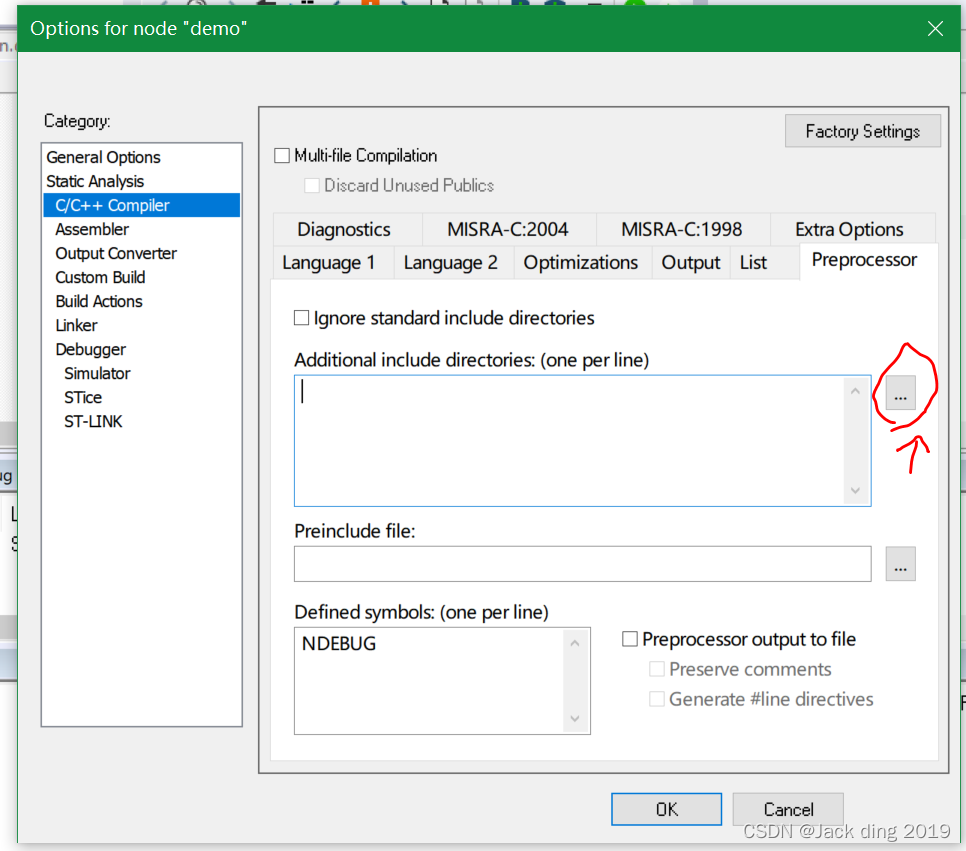Open the browse dialog for the preinclude file
This screenshot has width=966, height=851.
tap(900, 564)
